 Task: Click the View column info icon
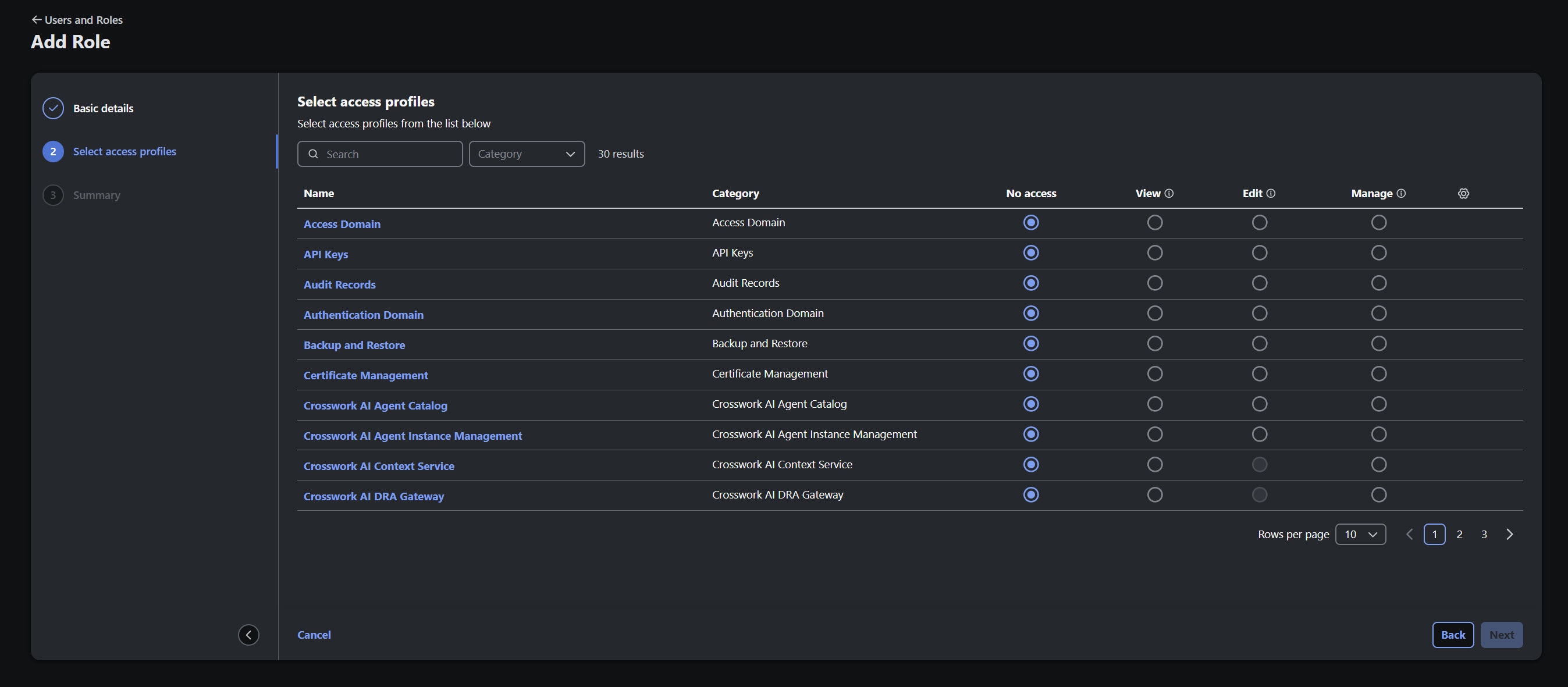[x=1169, y=193]
